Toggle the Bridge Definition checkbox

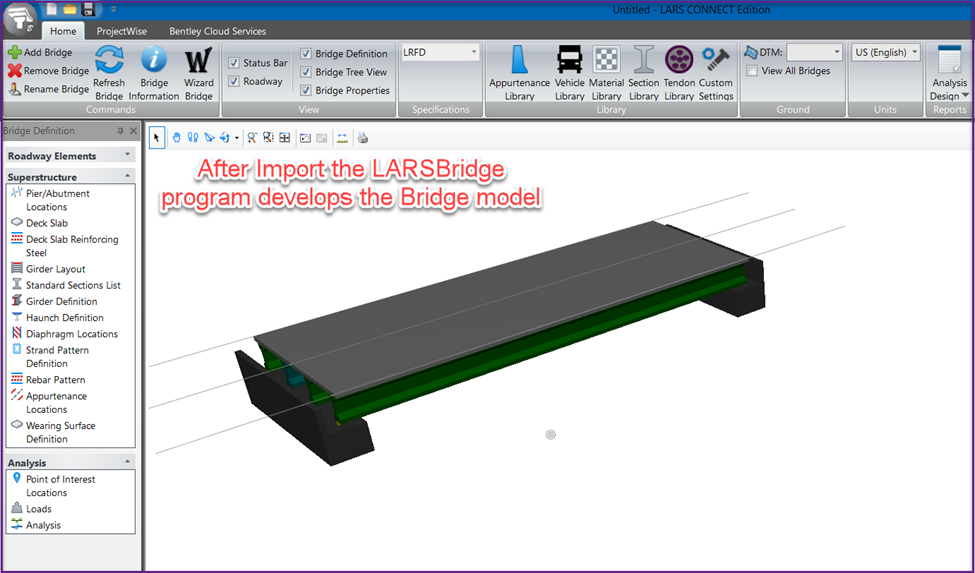[306, 53]
